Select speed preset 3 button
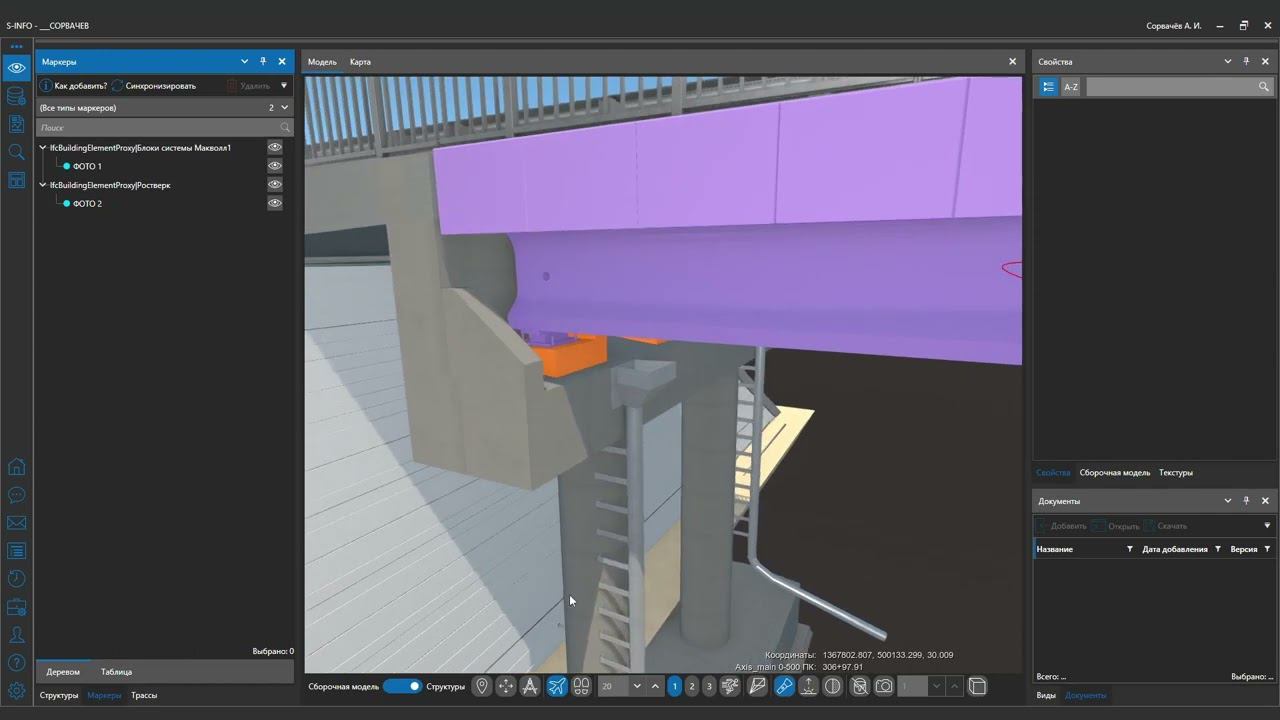1280x720 pixels. pyautogui.click(x=709, y=686)
